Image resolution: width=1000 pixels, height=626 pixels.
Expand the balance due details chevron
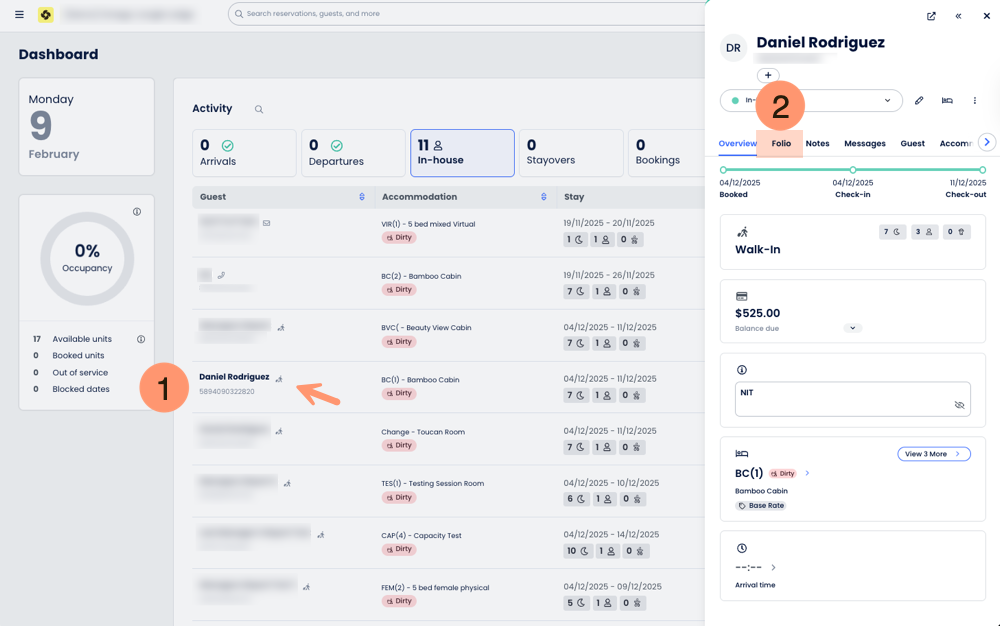click(852, 328)
